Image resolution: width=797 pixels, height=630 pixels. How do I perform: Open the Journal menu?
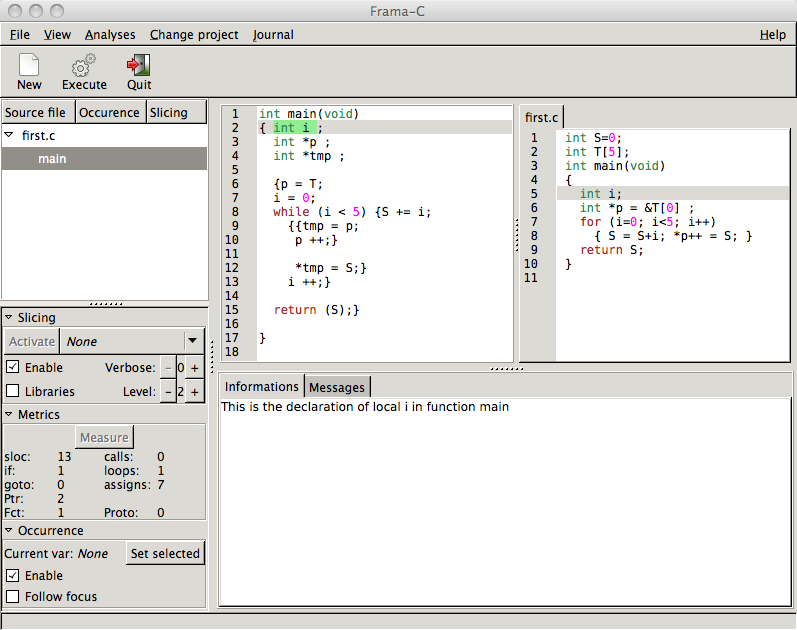point(273,35)
